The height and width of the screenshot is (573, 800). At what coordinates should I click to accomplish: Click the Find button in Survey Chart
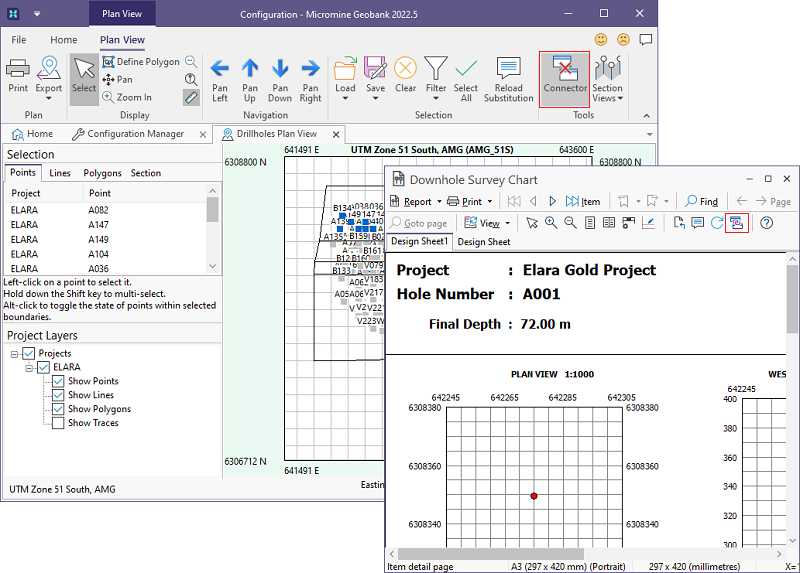click(702, 201)
